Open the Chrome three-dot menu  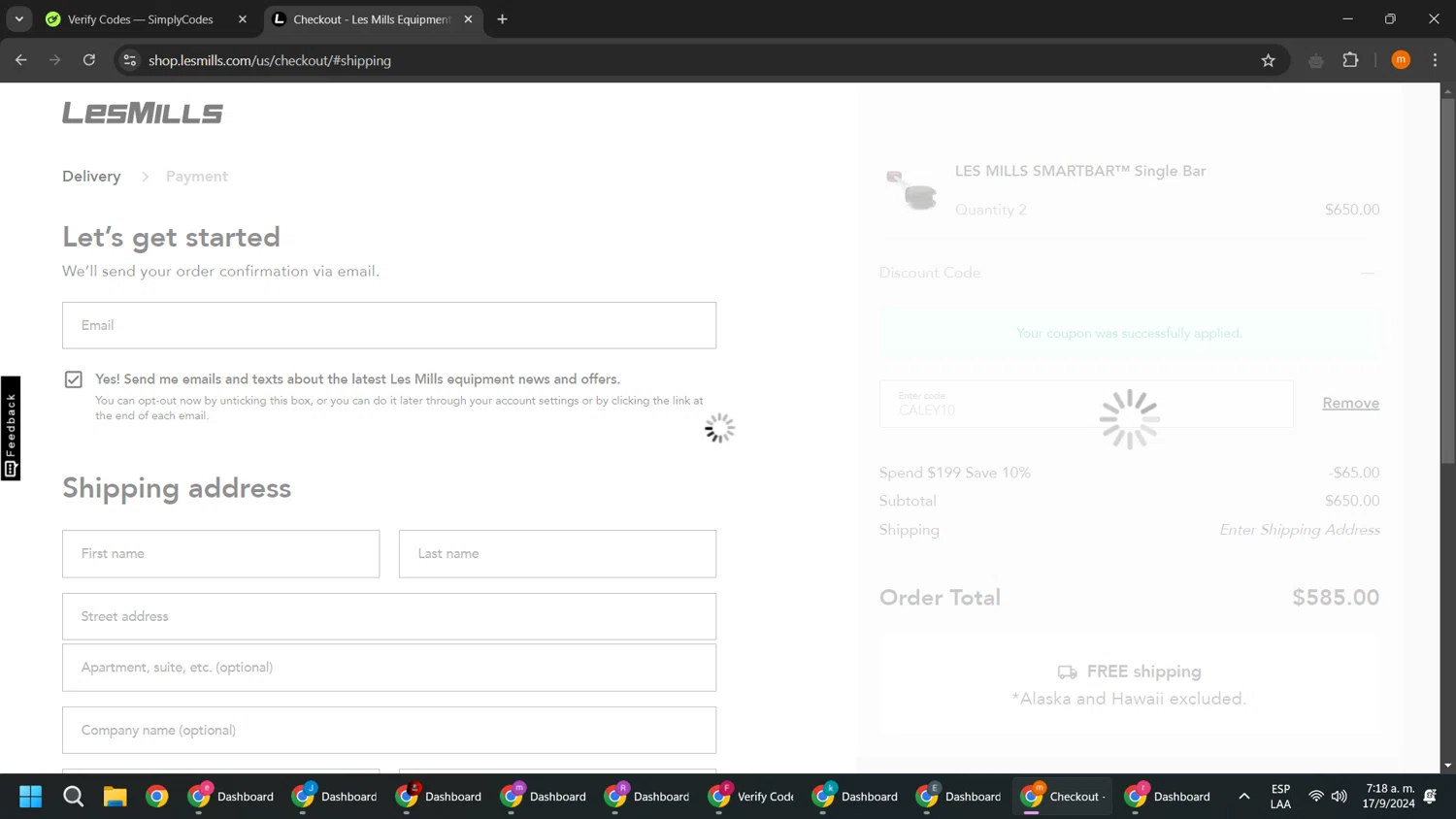click(1435, 60)
